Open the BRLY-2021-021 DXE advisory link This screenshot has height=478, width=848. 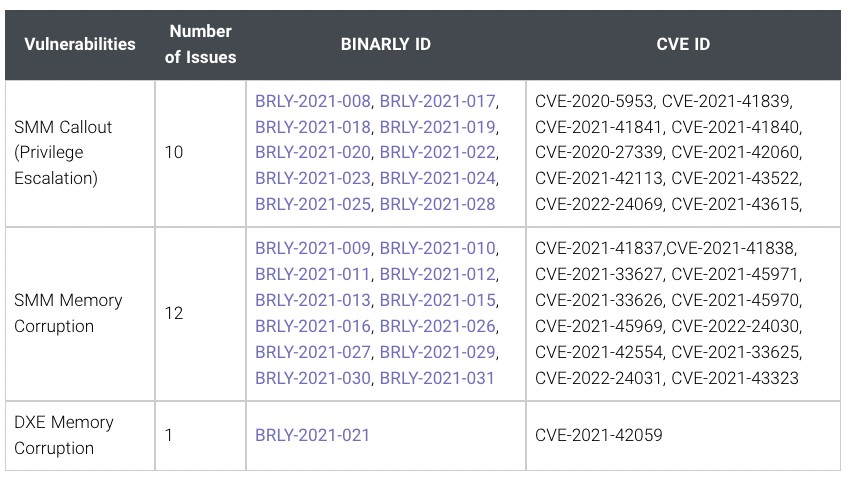click(x=312, y=435)
